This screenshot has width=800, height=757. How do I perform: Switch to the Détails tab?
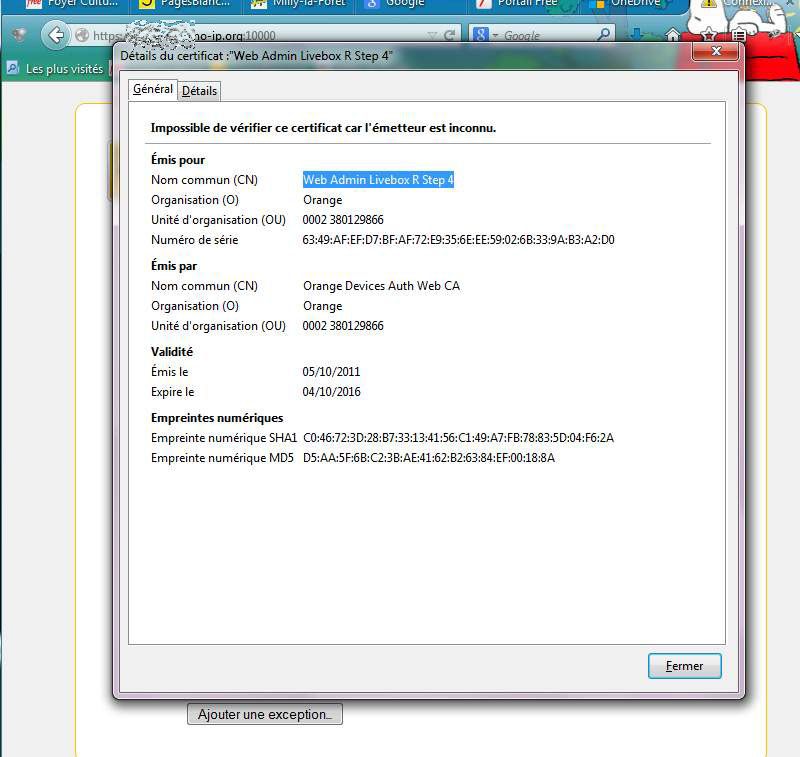(199, 91)
